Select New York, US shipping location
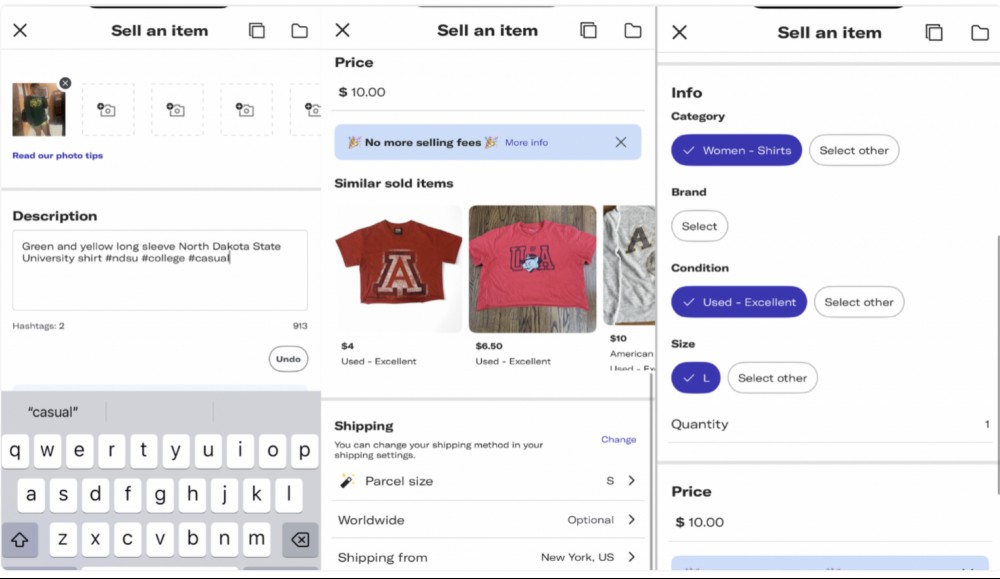 [x=577, y=557]
